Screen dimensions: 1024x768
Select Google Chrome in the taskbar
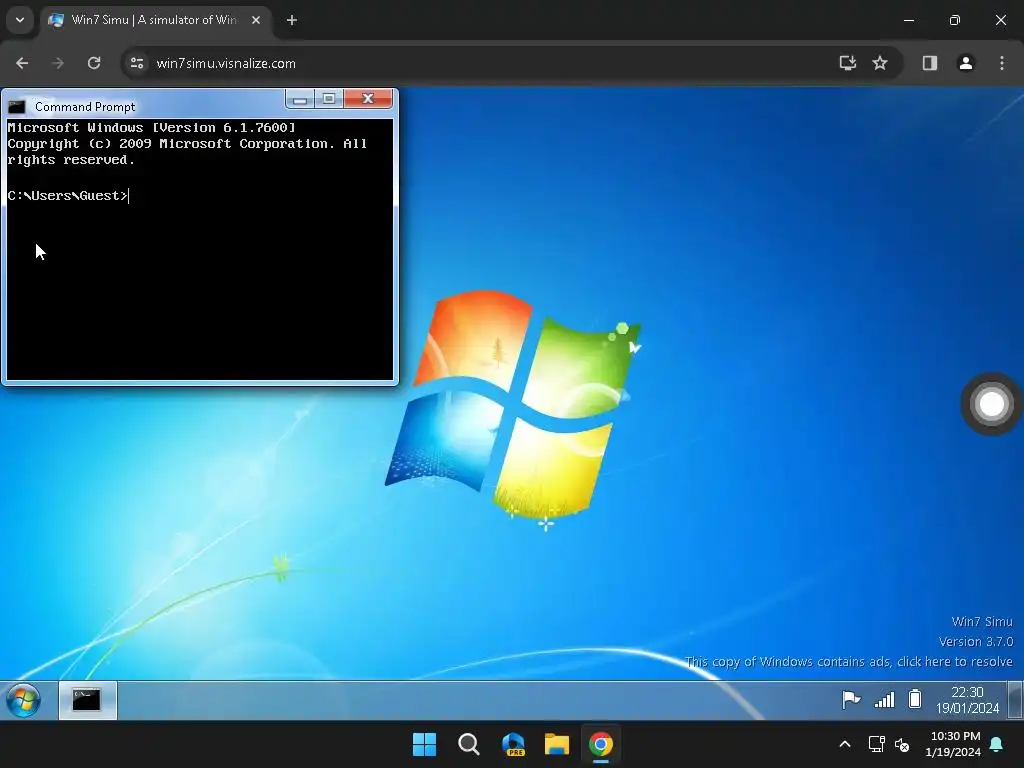click(601, 744)
